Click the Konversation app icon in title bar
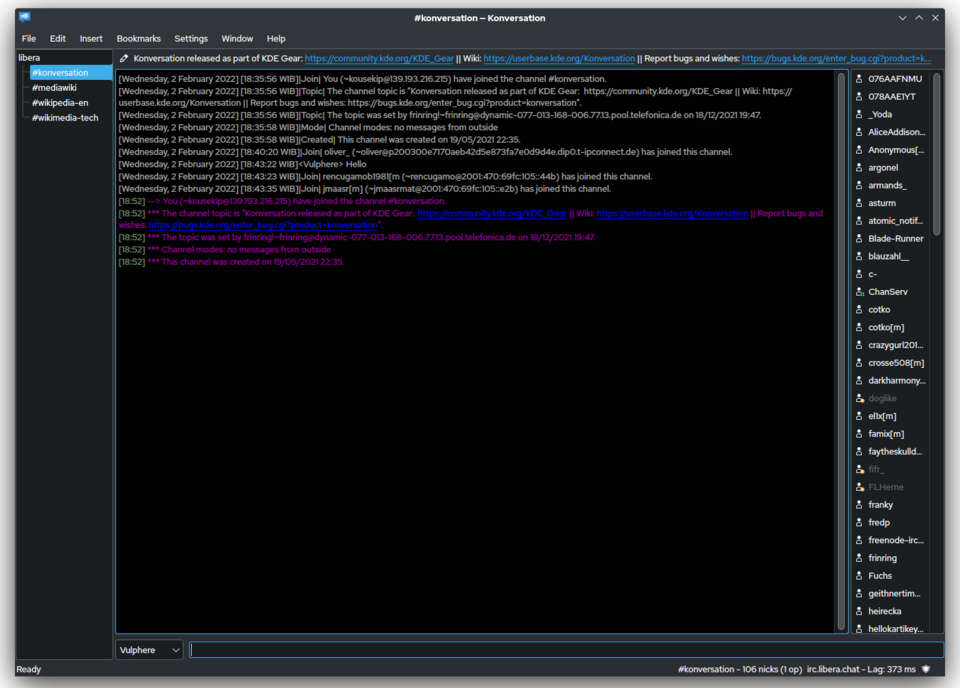Viewport: 960px width, 688px height. click(x=24, y=17)
